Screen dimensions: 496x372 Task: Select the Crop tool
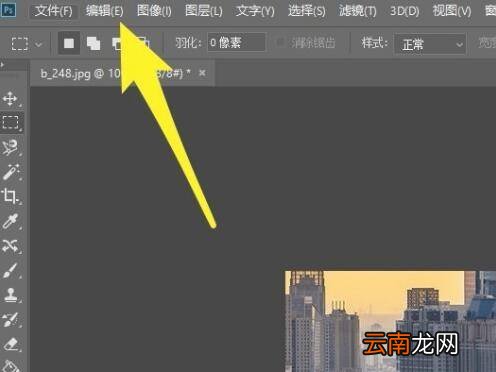(10, 196)
